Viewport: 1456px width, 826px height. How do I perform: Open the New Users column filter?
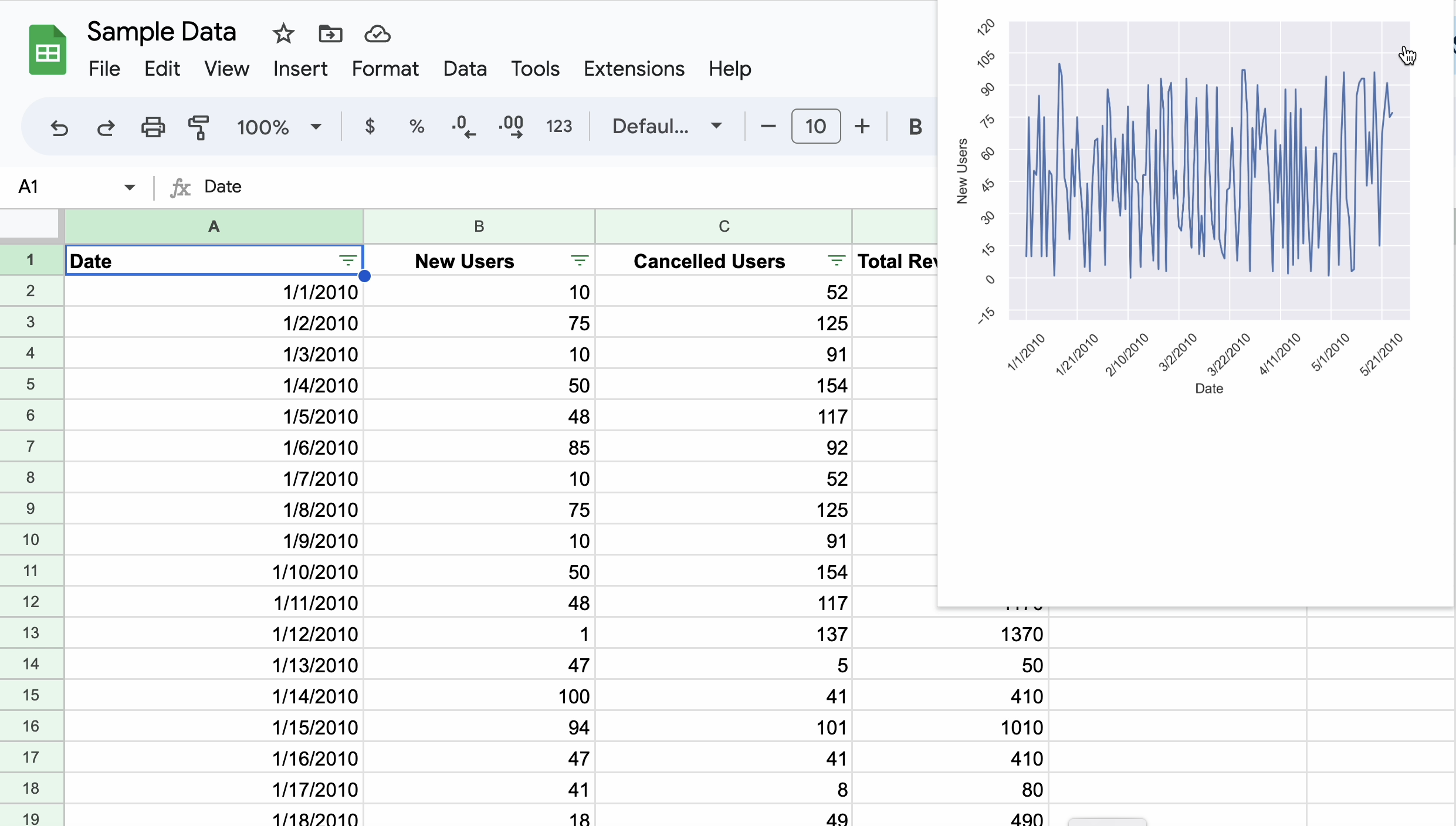pos(580,260)
